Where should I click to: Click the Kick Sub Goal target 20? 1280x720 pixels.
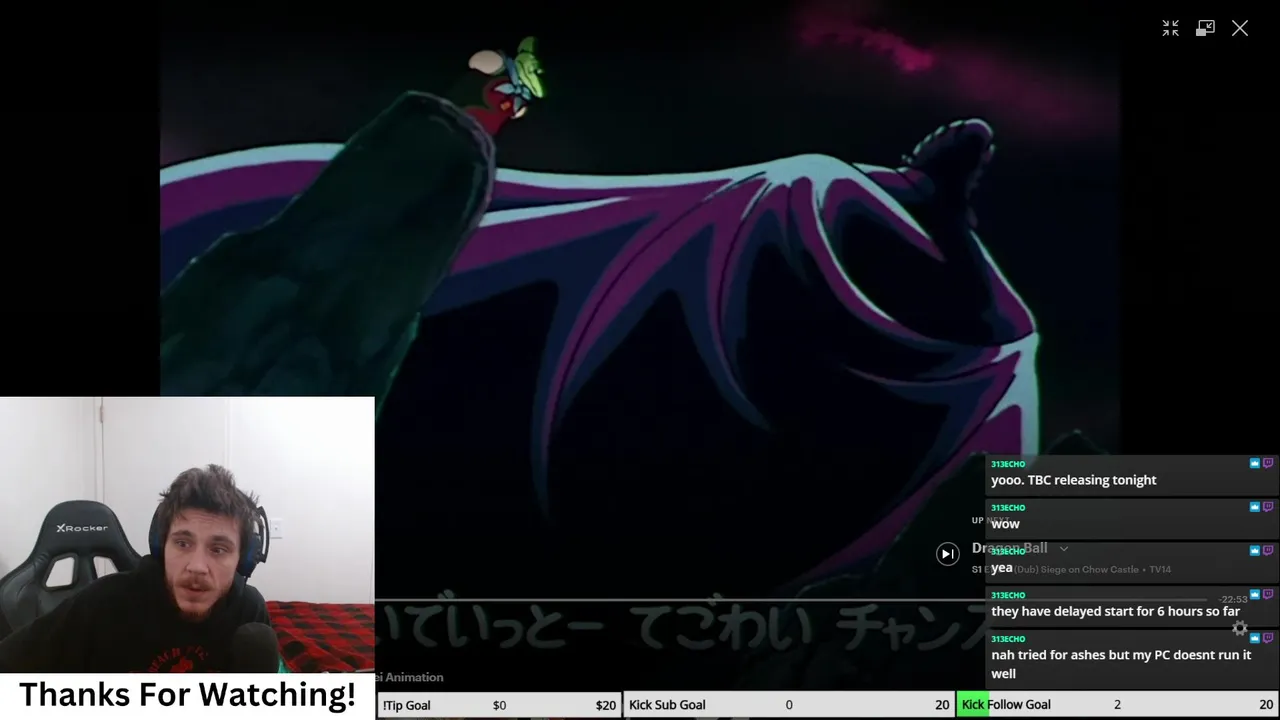point(942,705)
